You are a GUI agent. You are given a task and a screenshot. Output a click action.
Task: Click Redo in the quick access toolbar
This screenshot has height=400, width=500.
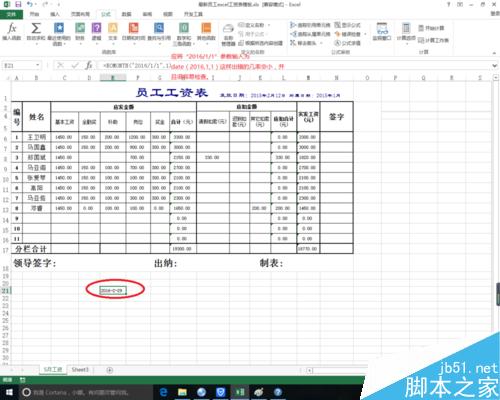46,4
